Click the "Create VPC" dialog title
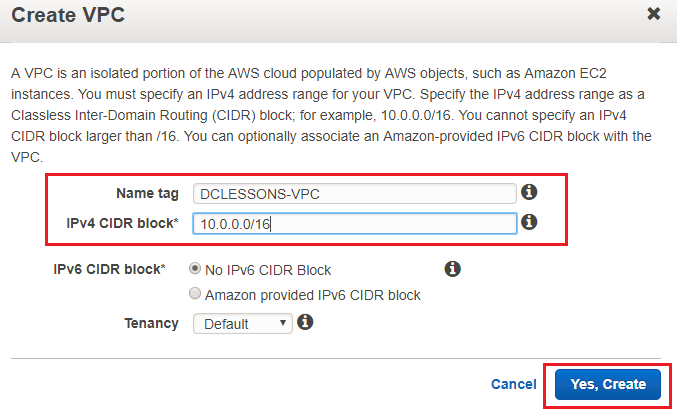Viewport: 680px width, 419px height. pyautogui.click(x=68, y=15)
